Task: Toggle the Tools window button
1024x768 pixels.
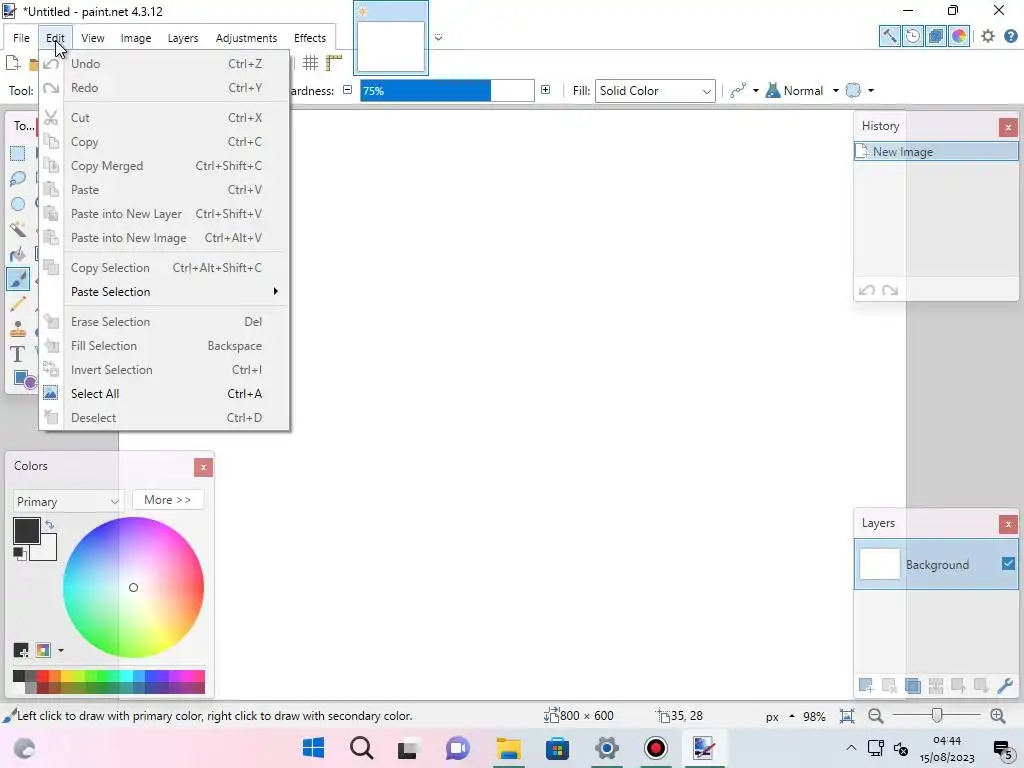Action: click(889, 37)
